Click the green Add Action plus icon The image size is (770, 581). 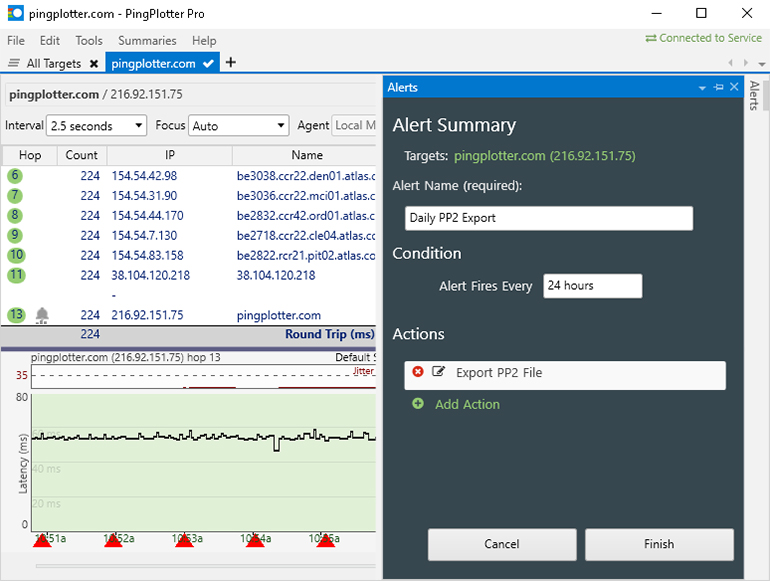418,404
